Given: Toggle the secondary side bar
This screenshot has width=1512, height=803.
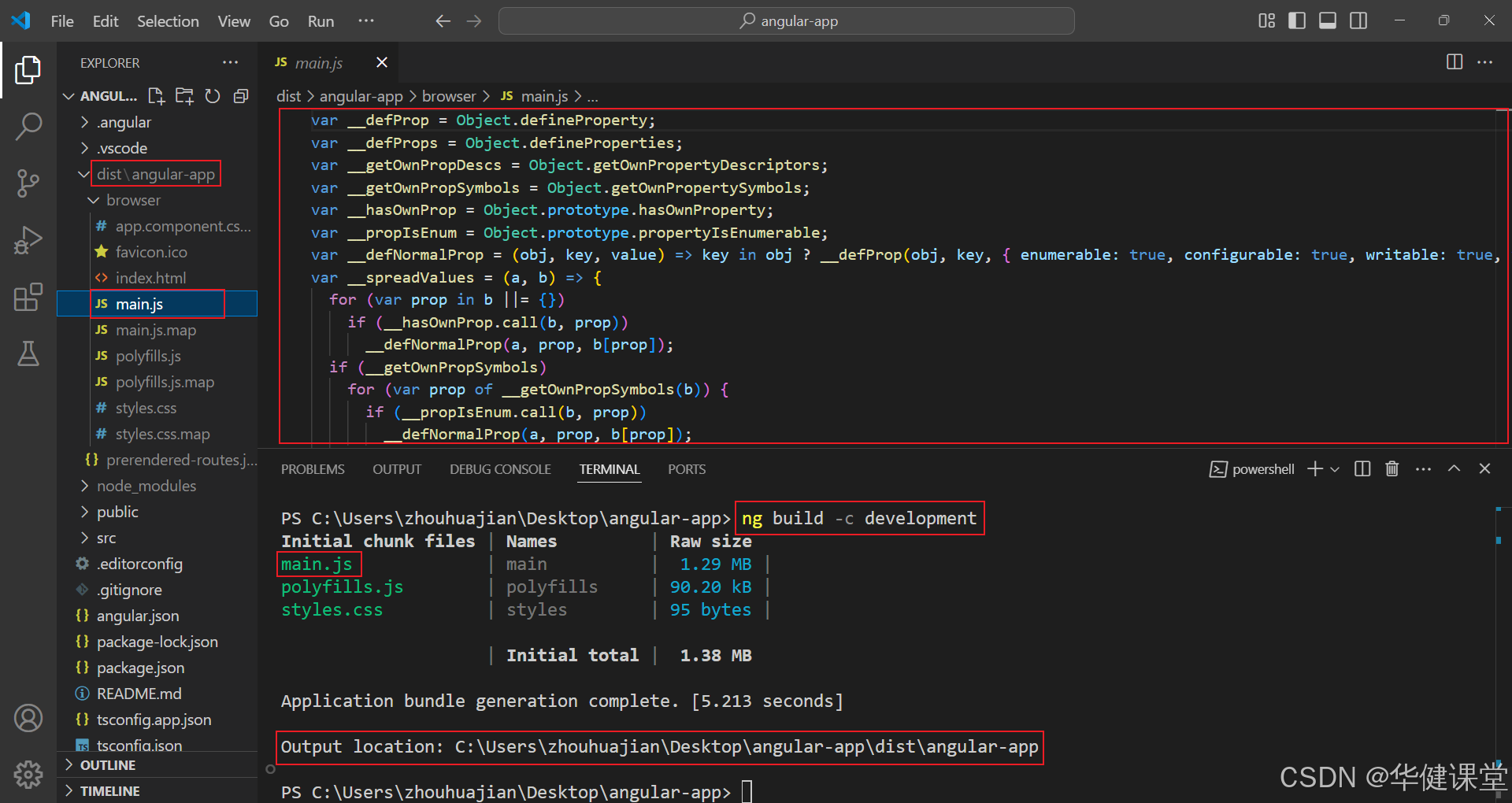Looking at the screenshot, I should [x=1358, y=21].
